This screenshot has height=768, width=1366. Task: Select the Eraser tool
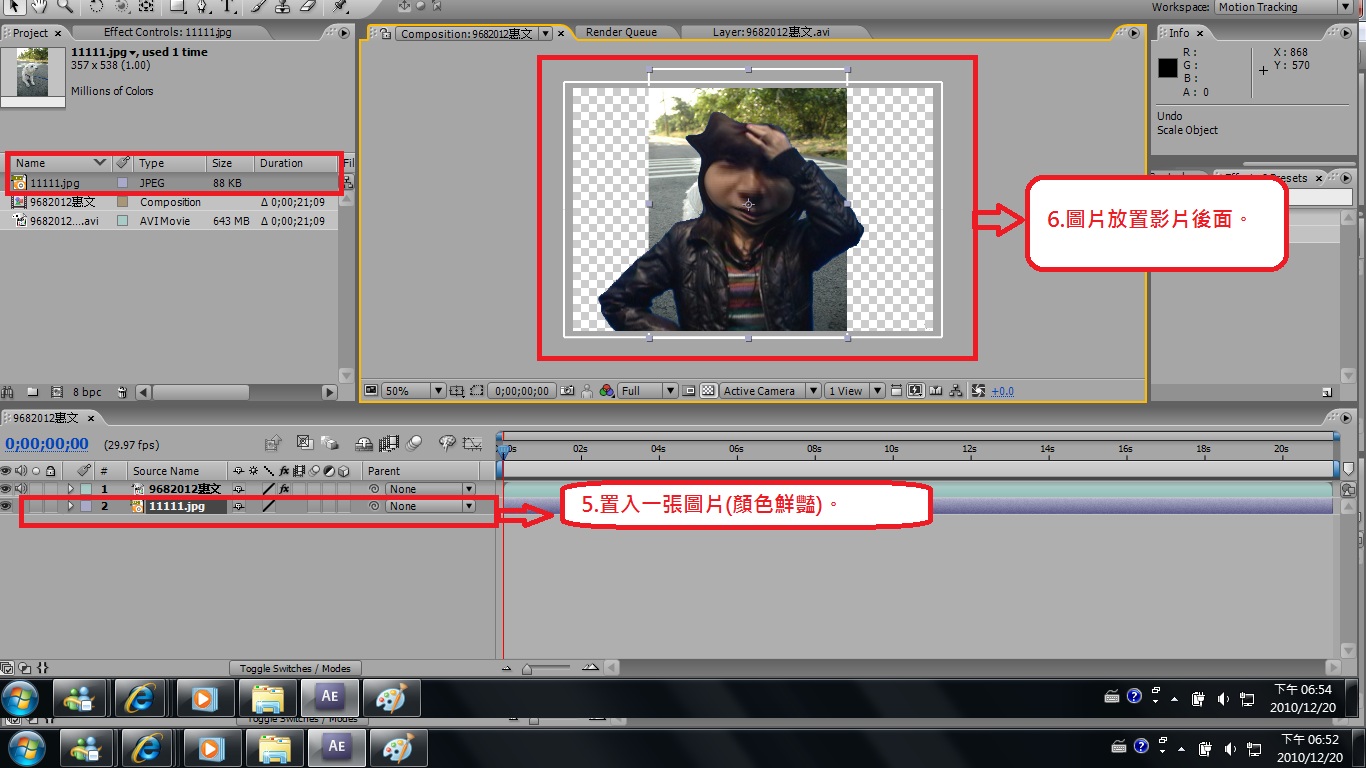(308, 6)
